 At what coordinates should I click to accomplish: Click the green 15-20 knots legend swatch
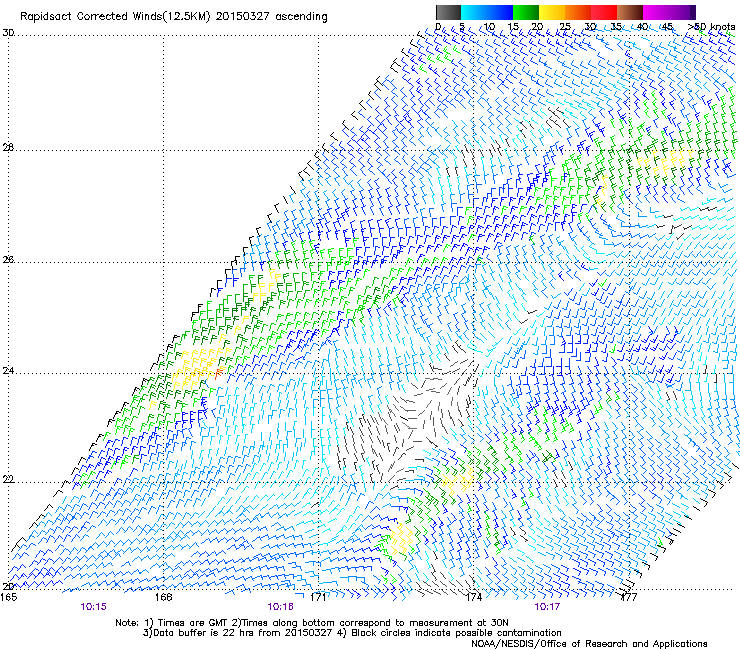point(526,12)
